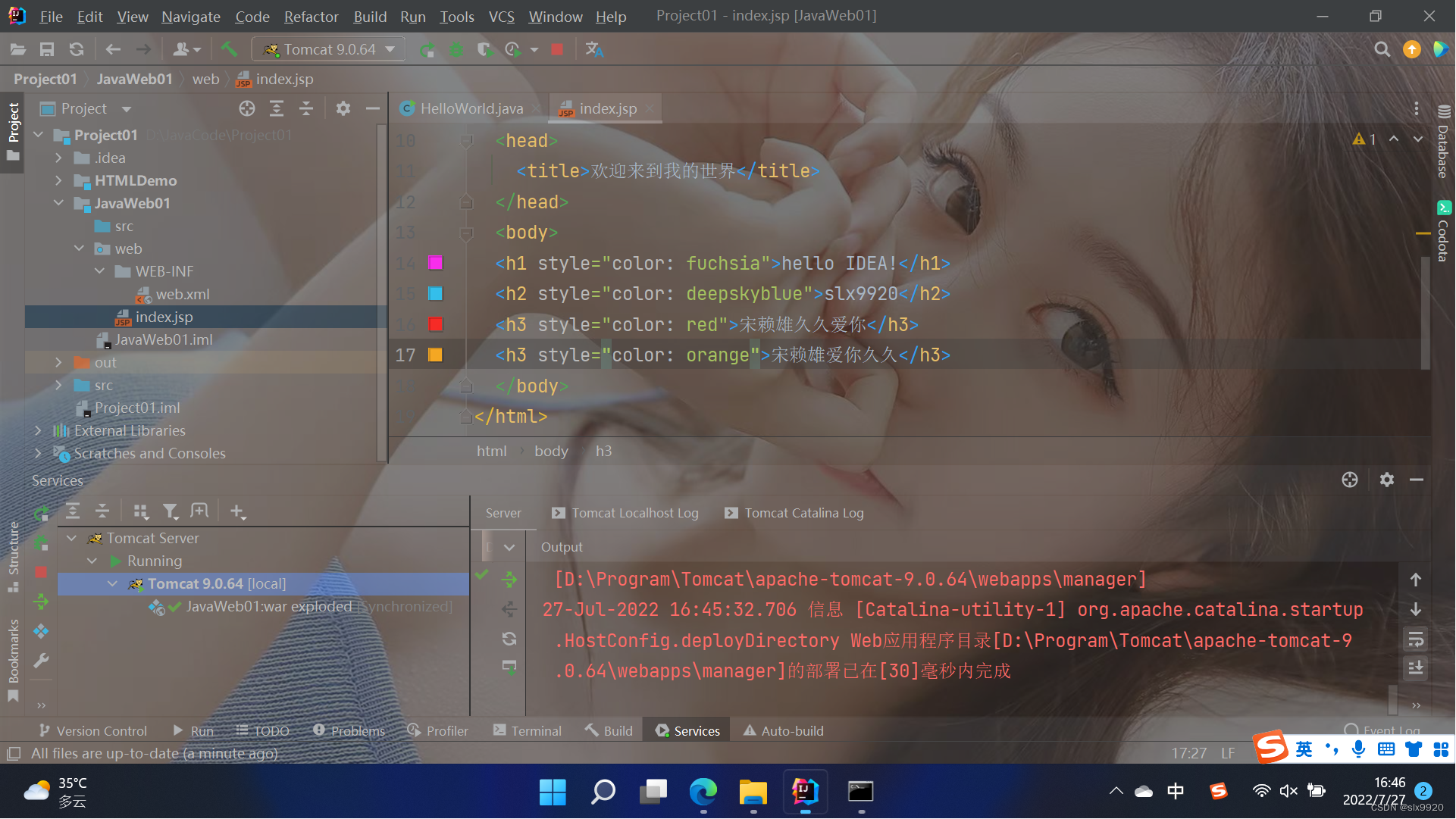Click the Synchronize/Refresh icon
1456x819 pixels.
coord(75,49)
